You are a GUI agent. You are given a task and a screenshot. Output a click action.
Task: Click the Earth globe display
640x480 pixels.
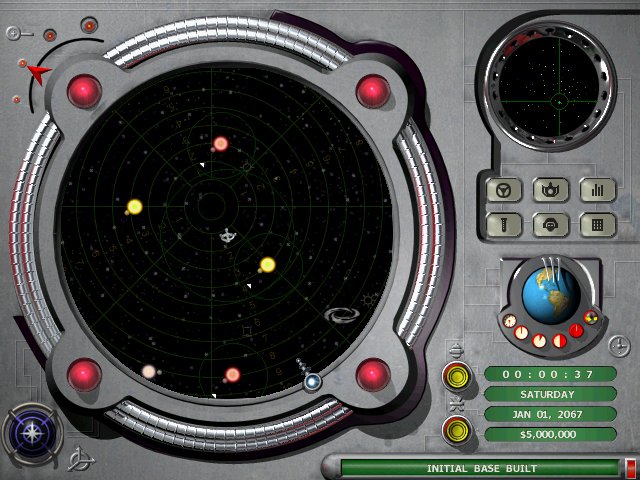550,295
